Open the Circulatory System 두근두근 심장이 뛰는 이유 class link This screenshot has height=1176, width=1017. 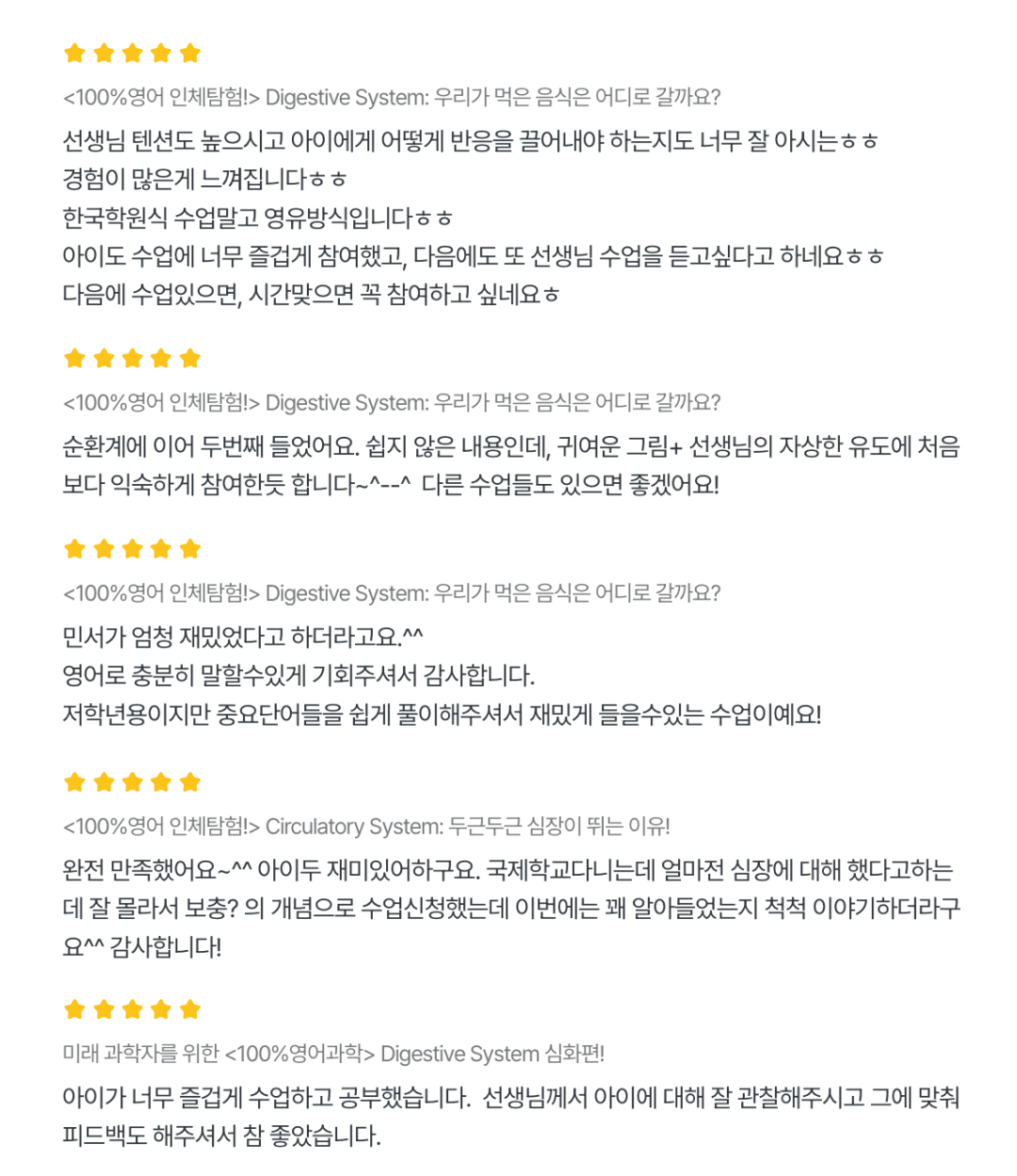point(366,827)
